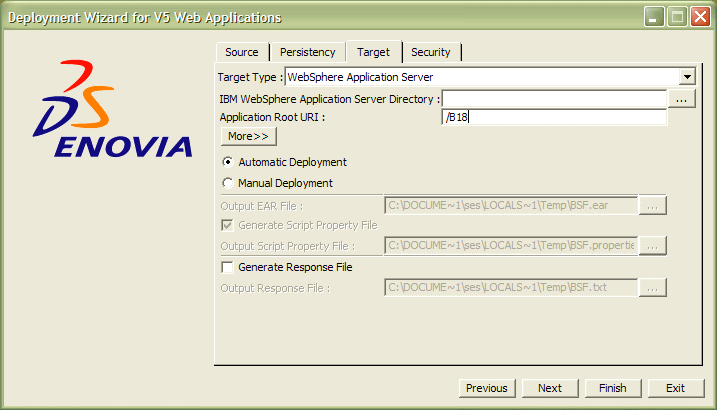The width and height of the screenshot is (717, 410).
Task: Maximize the Deployment Wizard window
Action: 677,17
